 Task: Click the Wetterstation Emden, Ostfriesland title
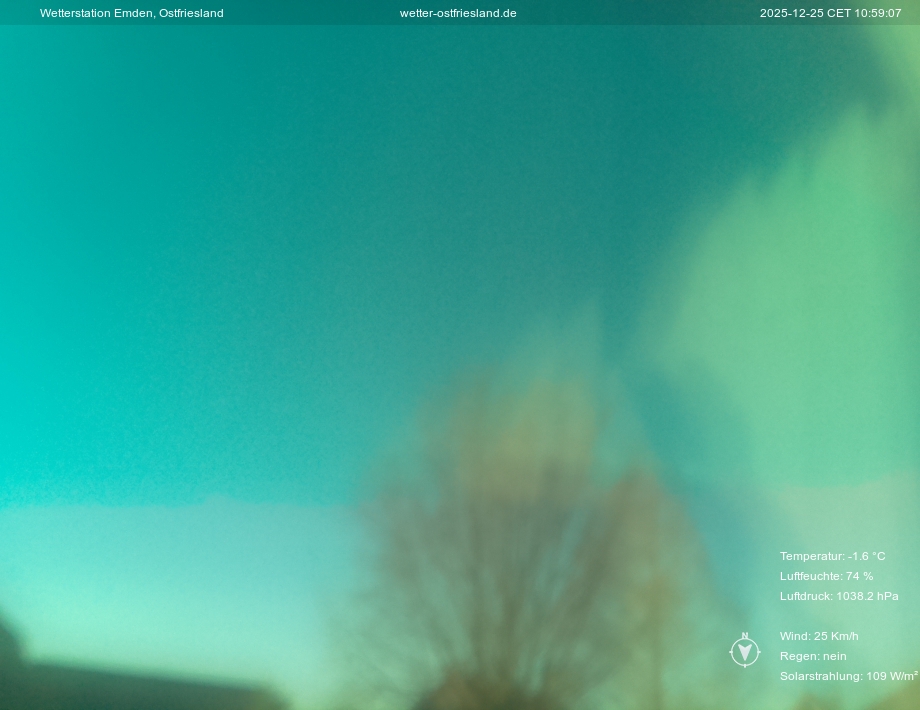coord(132,13)
